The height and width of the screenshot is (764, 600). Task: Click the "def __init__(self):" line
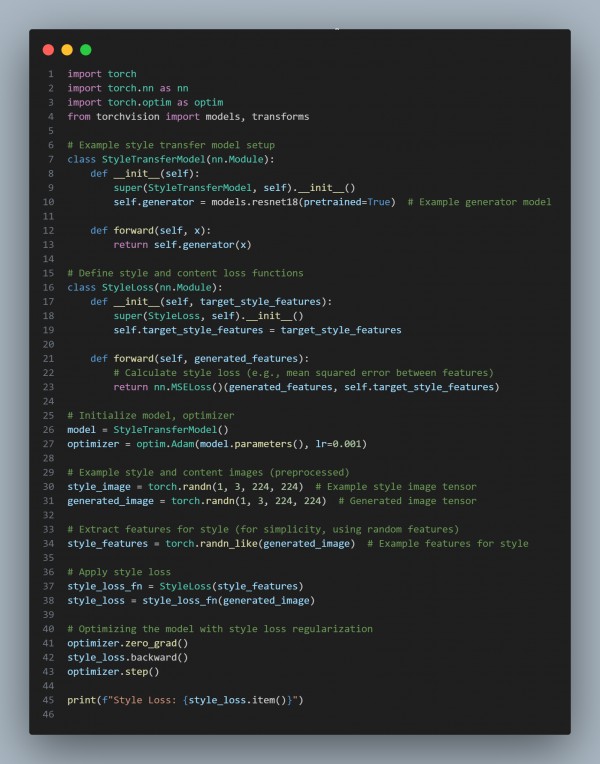(145, 173)
